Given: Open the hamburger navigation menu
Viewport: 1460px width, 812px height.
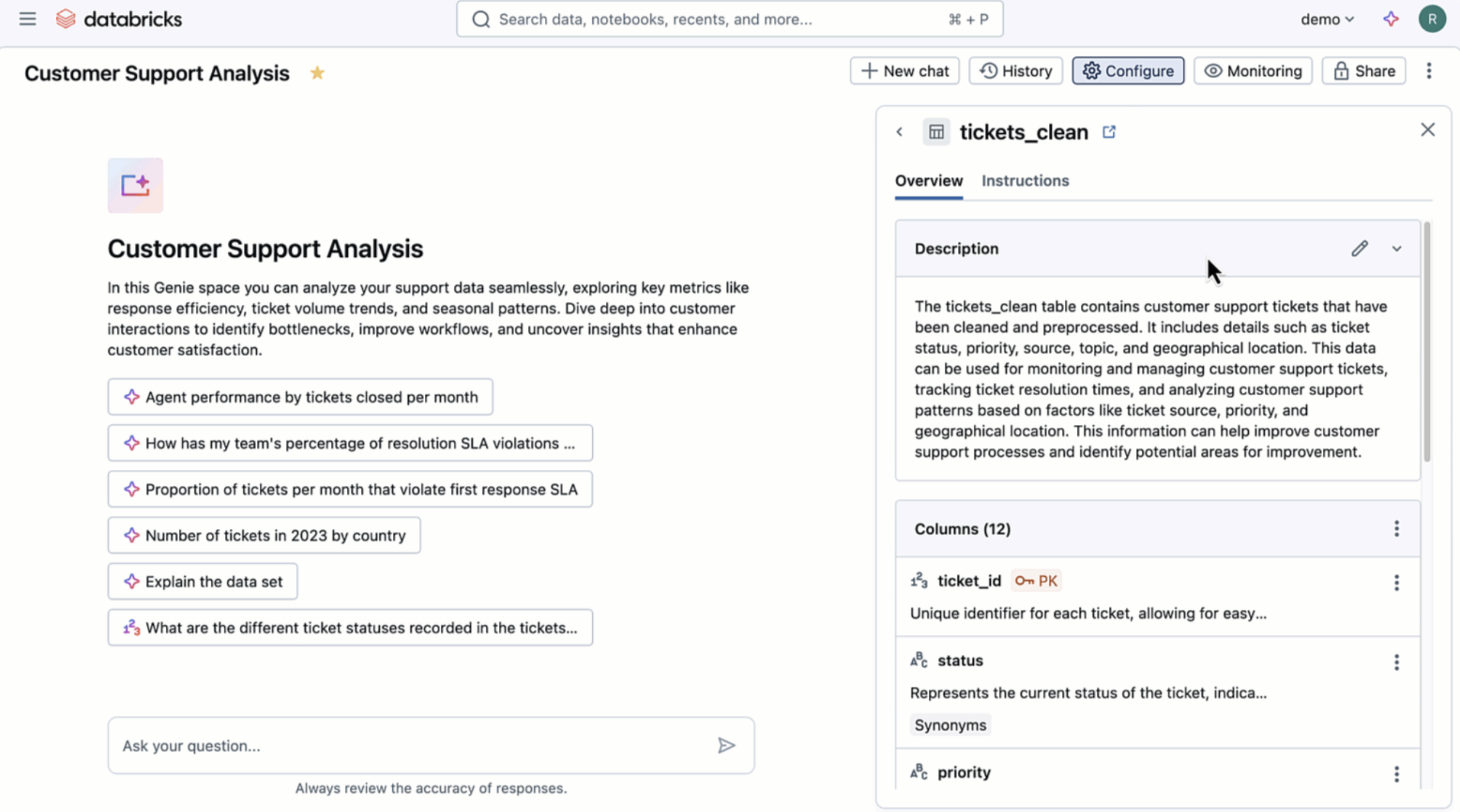Looking at the screenshot, I should [27, 19].
